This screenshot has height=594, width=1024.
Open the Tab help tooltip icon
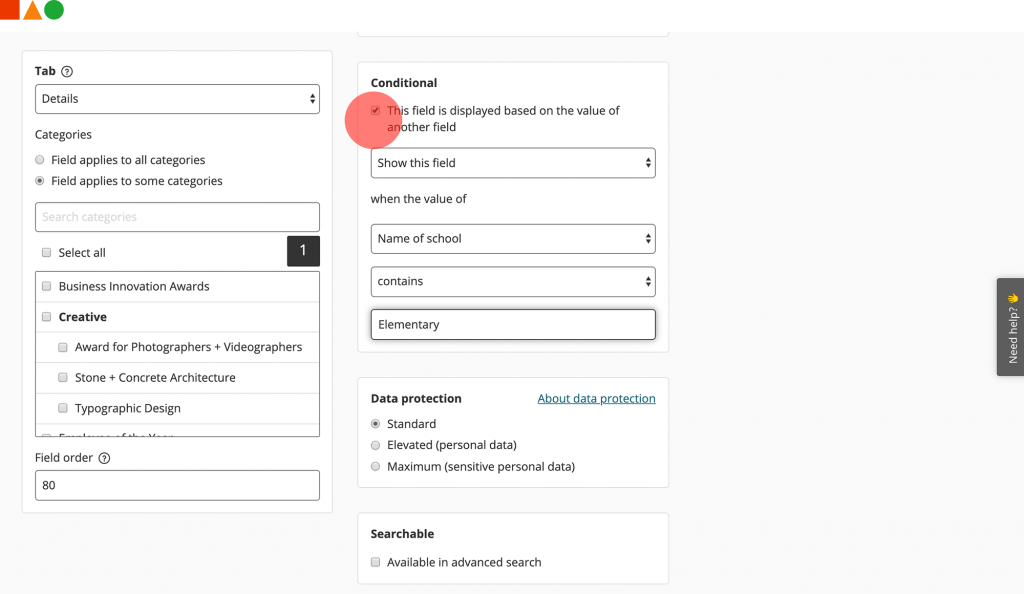pyautogui.click(x=66, y=71)
